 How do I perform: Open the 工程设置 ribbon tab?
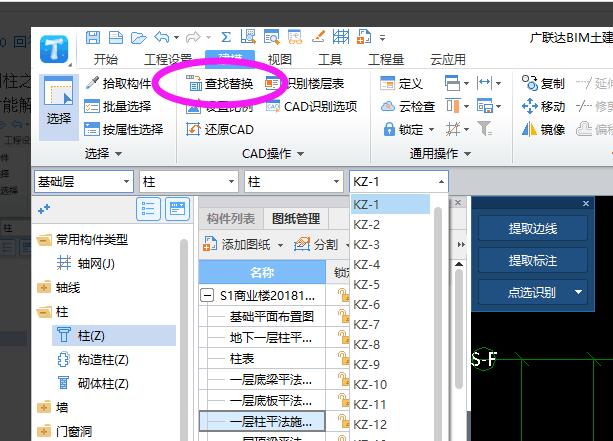[168, 59]
